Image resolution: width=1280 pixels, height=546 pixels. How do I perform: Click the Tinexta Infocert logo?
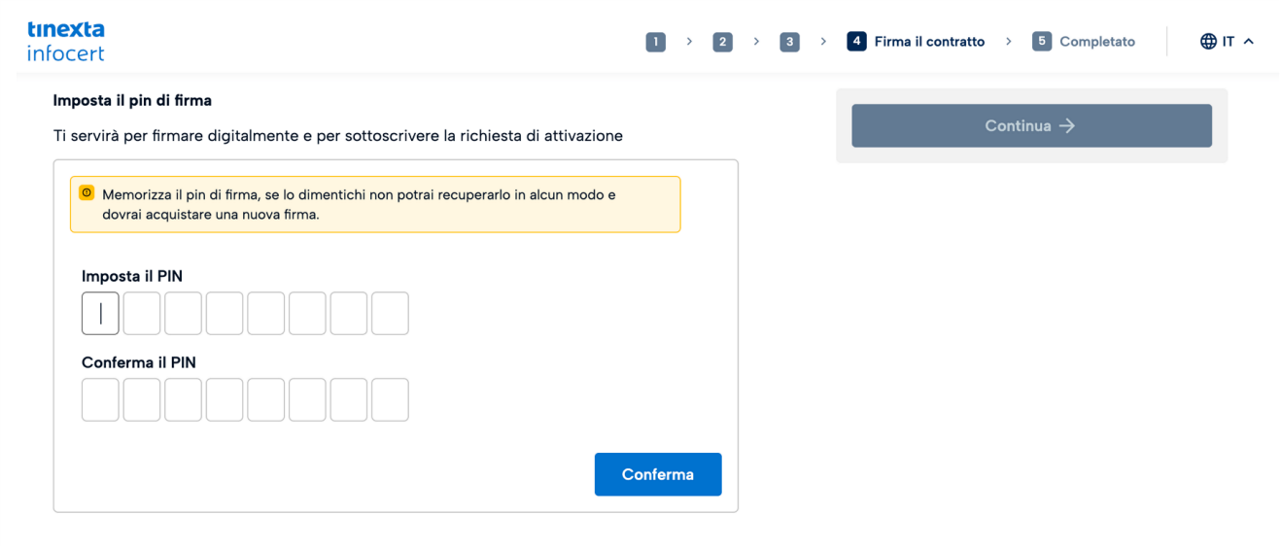pos(66,41)
